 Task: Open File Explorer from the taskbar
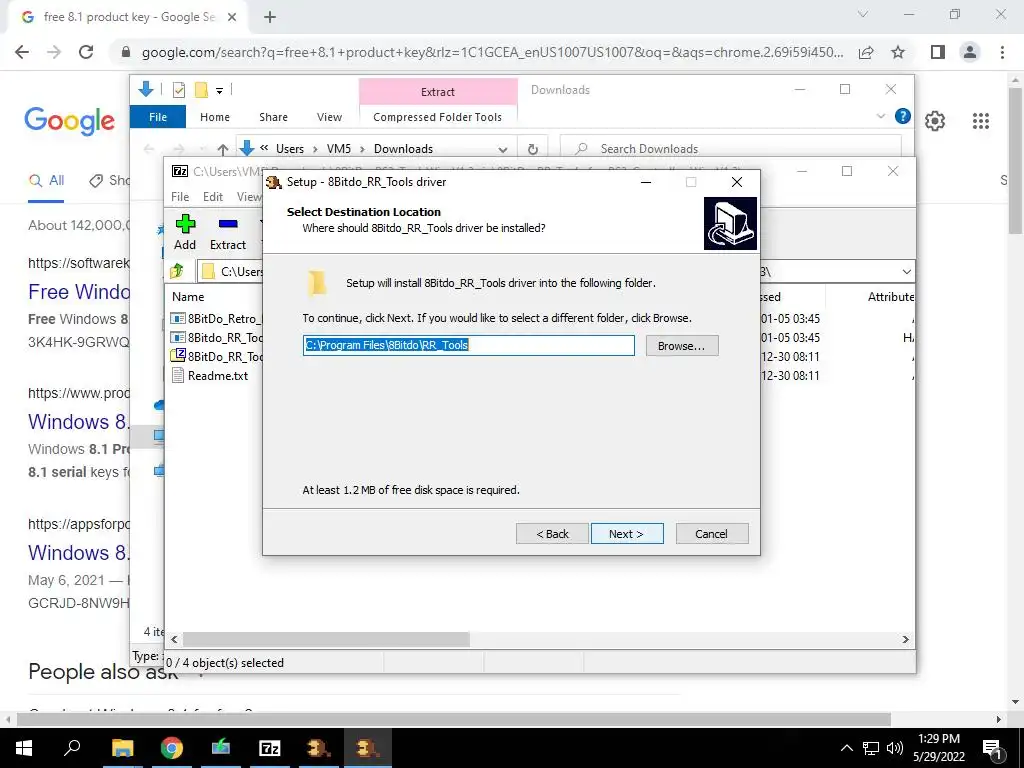[x=122, y=748]
